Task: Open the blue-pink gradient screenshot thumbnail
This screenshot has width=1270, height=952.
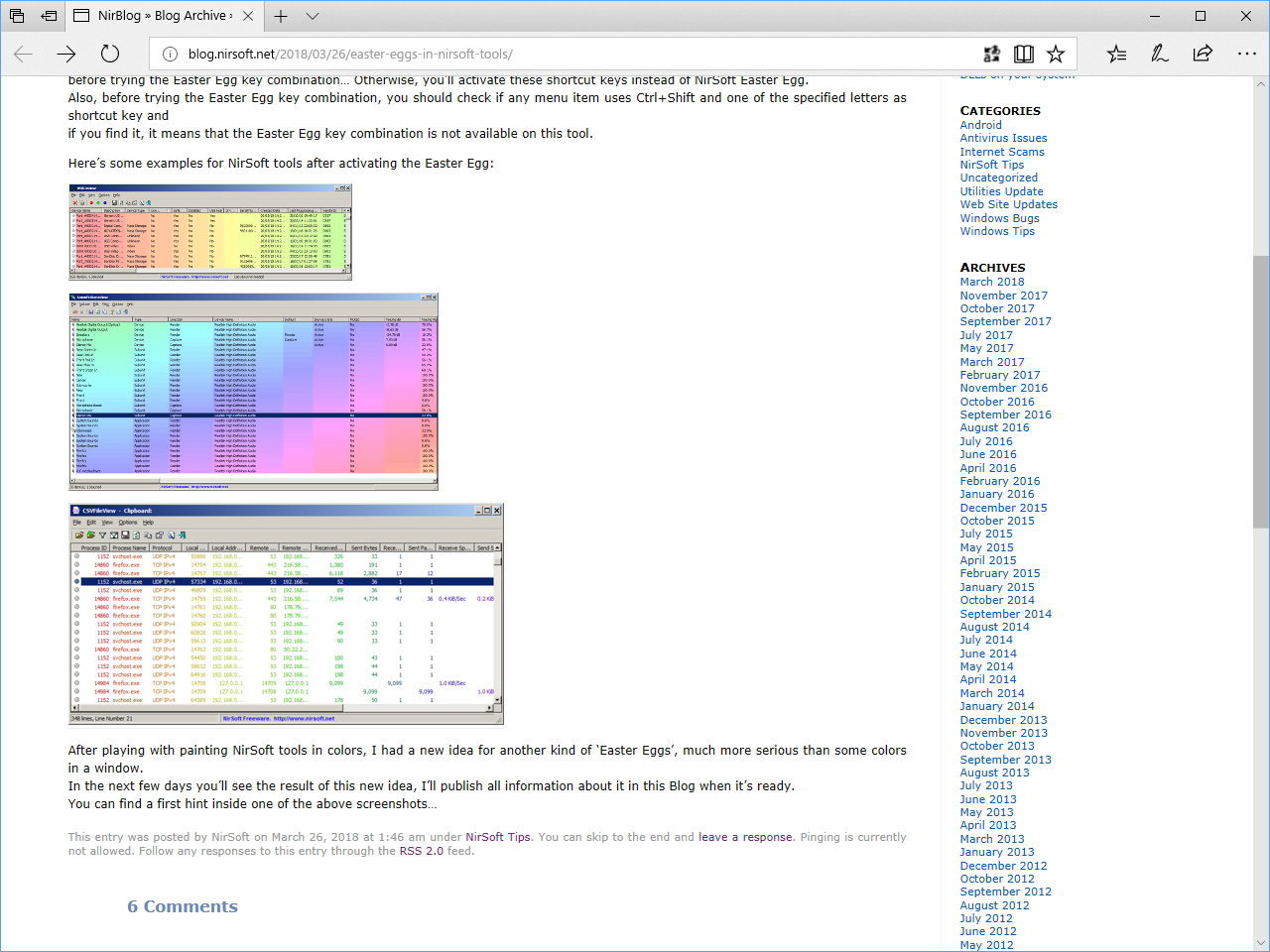Action: [x=253, y=392]
